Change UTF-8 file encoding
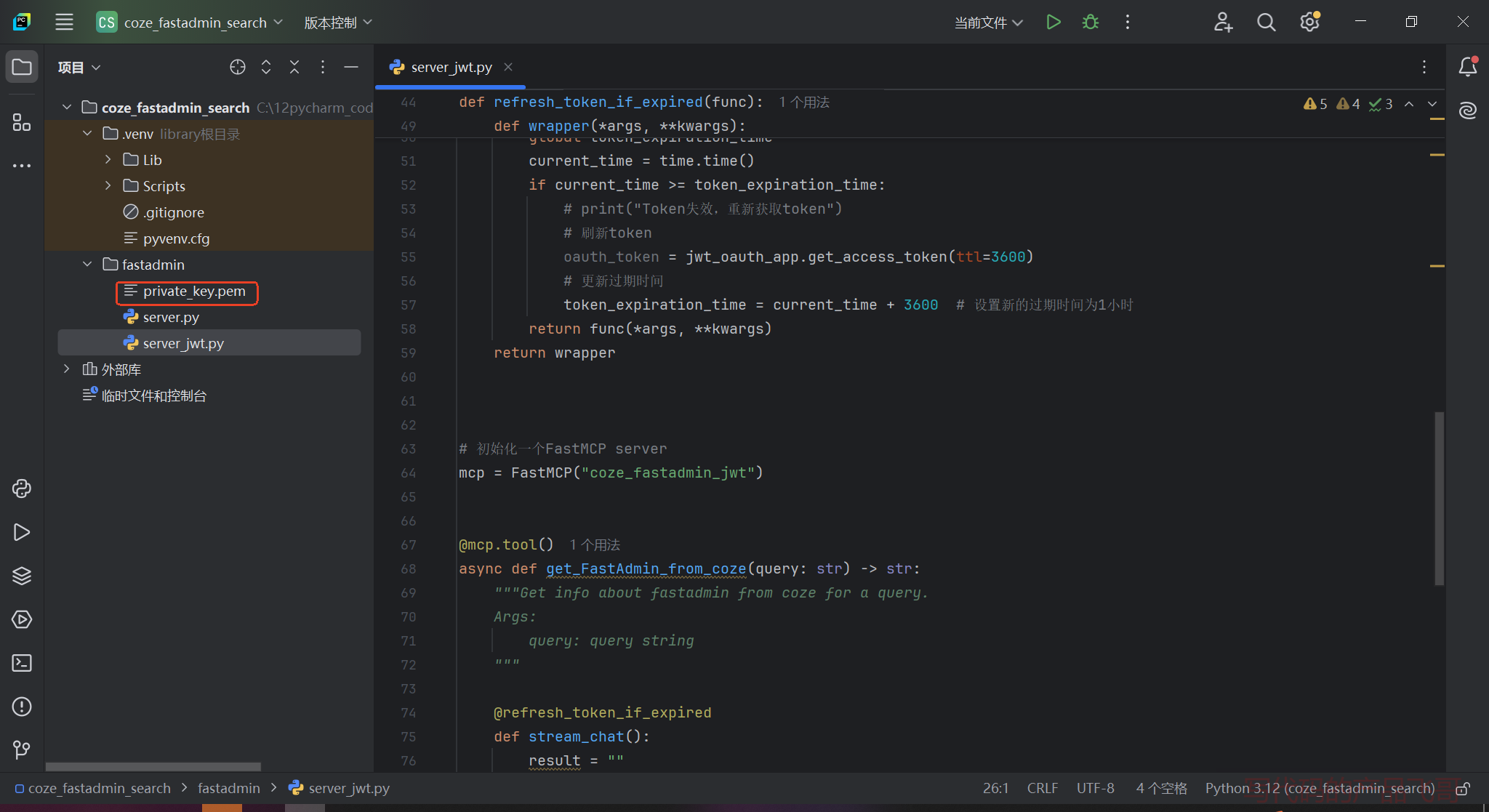This screenshot has height=812, width=1489. tap(1095, 789)
